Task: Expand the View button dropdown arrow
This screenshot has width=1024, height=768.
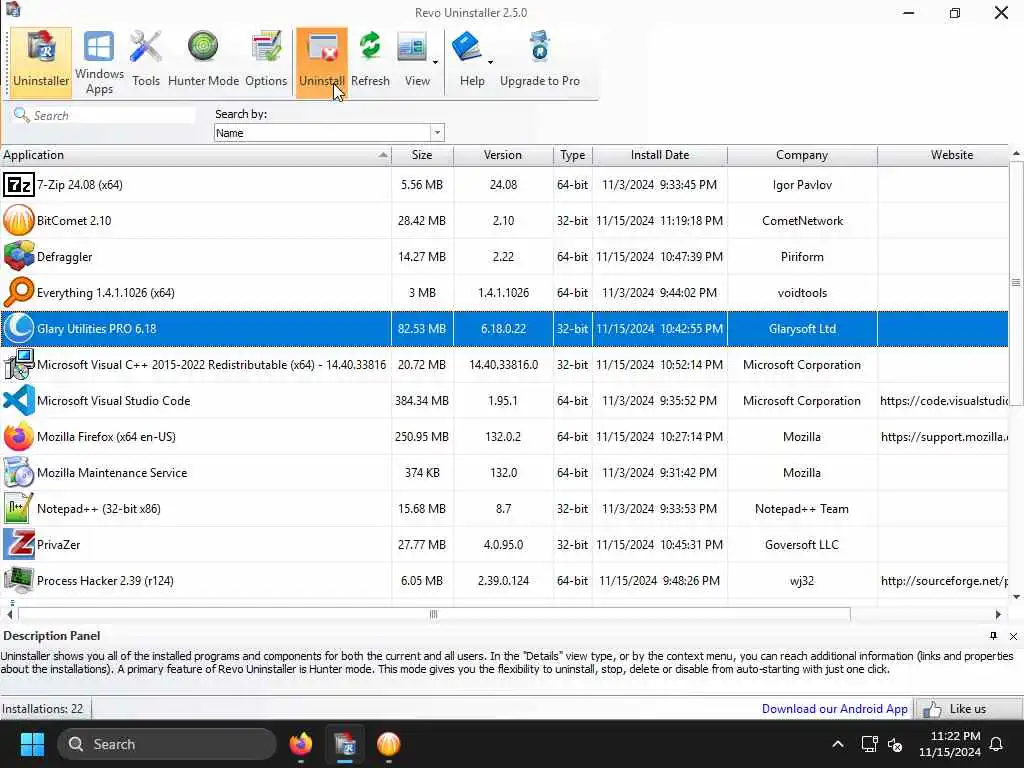Action: coord(436,63)
